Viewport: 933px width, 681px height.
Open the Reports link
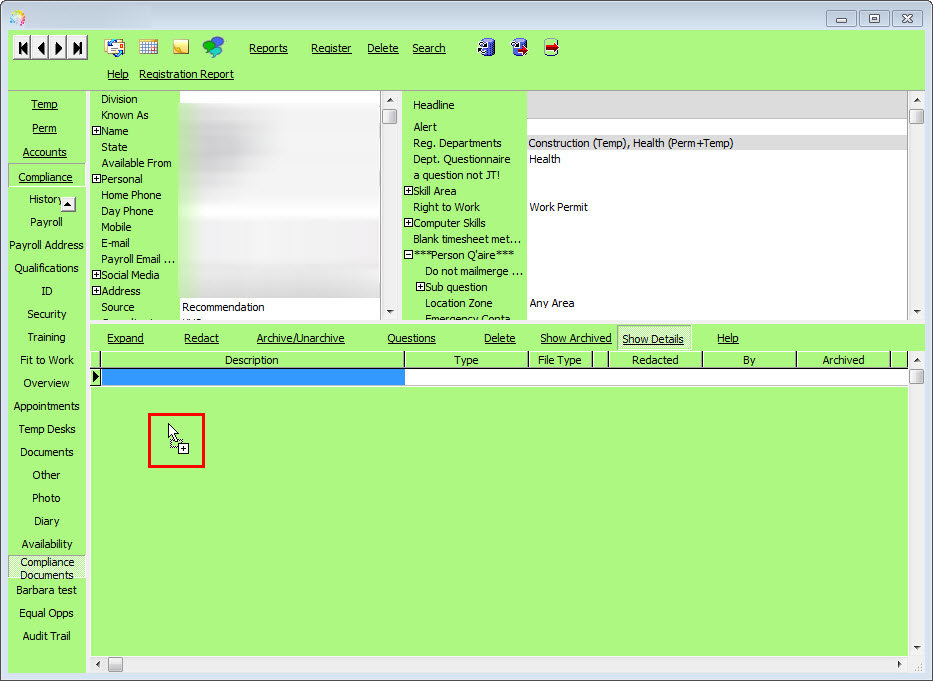[x=268, y=48]
